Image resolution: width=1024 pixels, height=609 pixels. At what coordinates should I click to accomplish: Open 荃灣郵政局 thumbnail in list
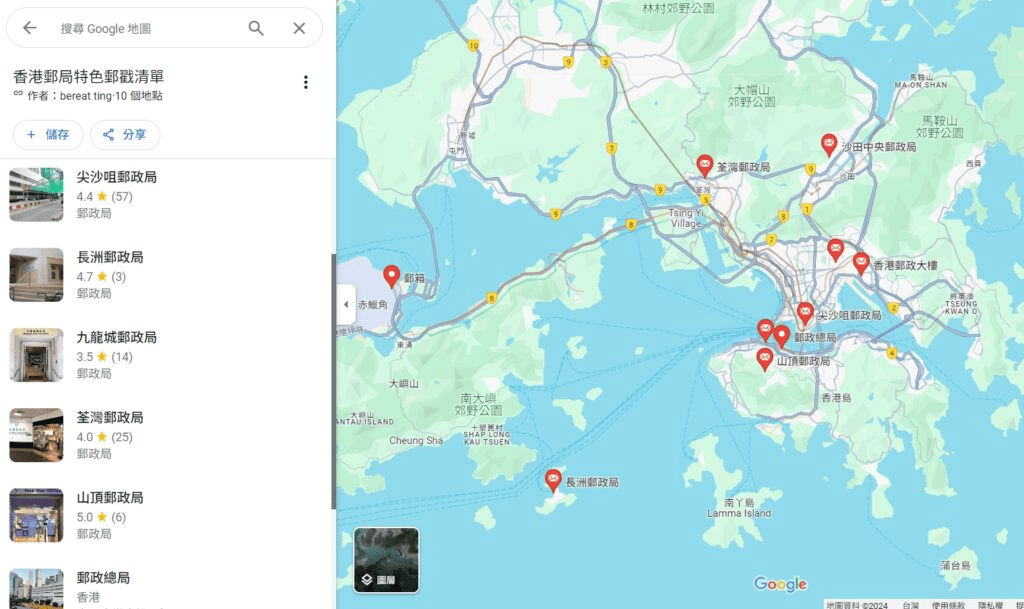pyautogui.click(x=37, y=435)
